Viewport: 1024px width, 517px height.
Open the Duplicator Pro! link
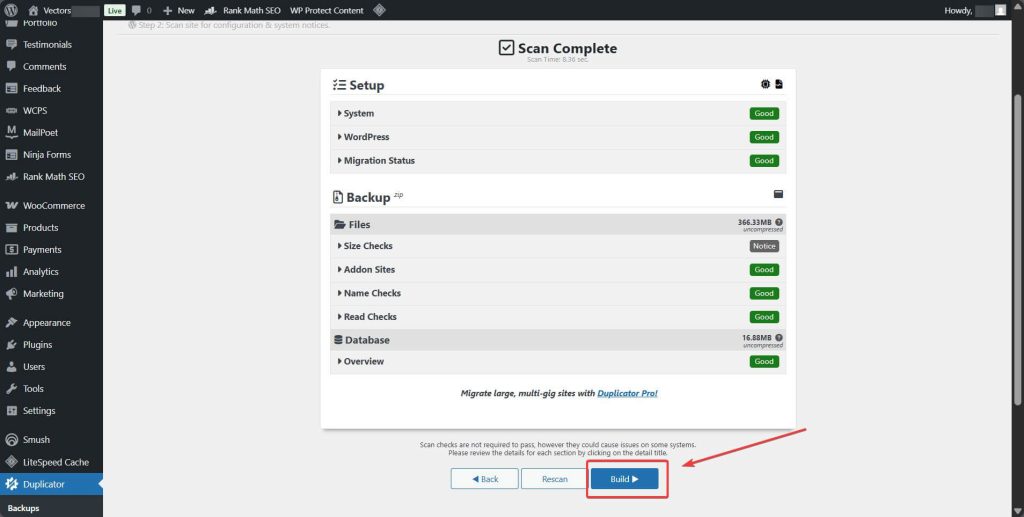tap(628, 394)
